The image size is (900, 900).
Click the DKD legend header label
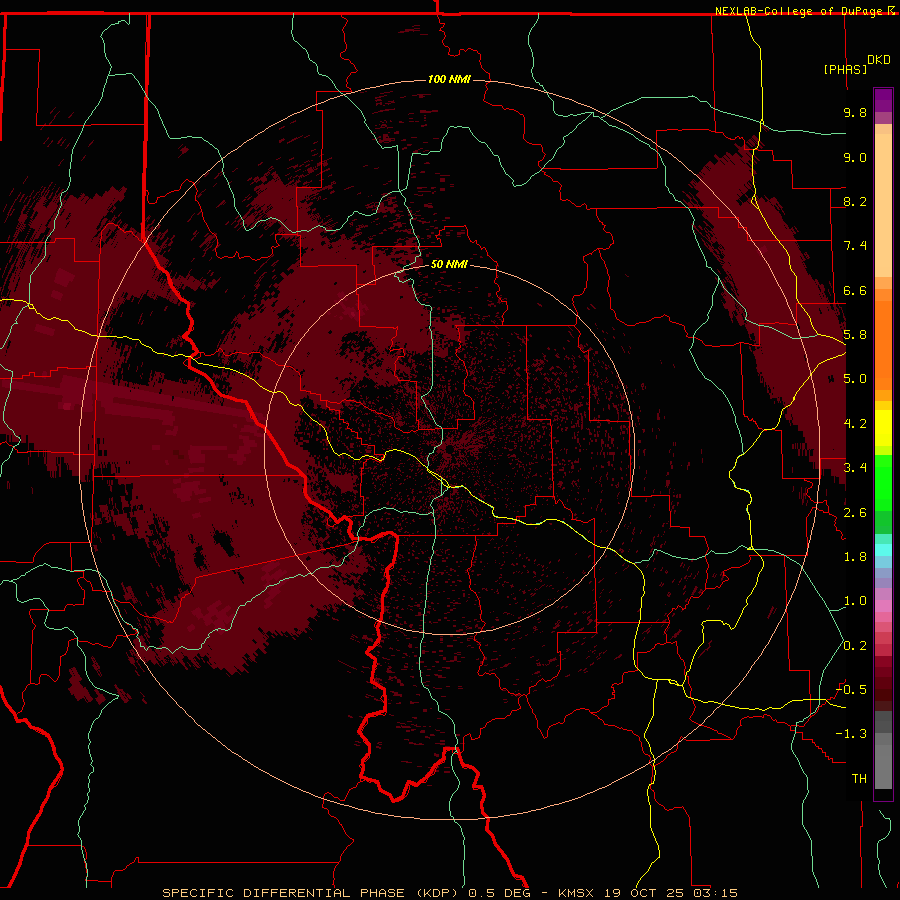point(879,59)
